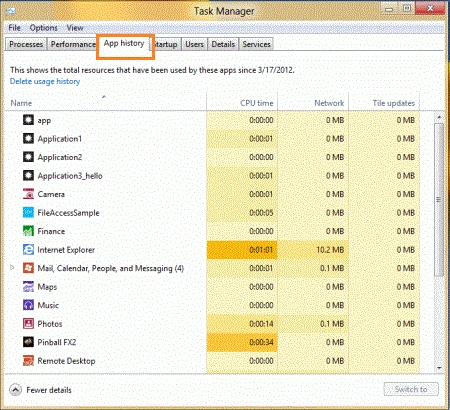Click the FileAccessSample icon
The image size is (450, 410).
pyautogui.click(x=28, y=212)
